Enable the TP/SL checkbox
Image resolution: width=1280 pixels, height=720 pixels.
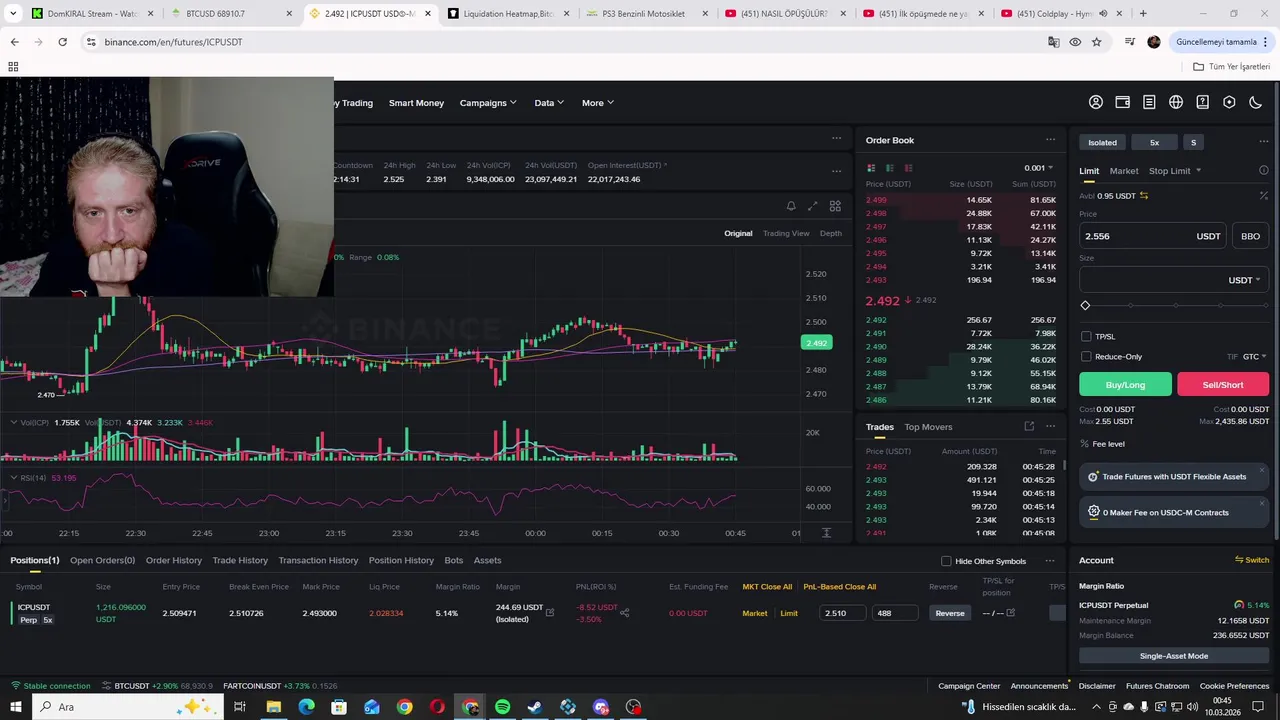[1086, 337]
